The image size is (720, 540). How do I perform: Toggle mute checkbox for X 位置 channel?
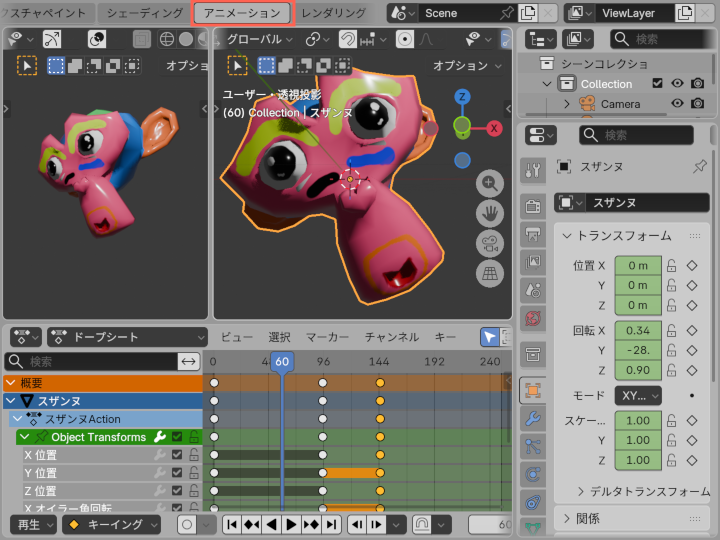click(177, 455)
